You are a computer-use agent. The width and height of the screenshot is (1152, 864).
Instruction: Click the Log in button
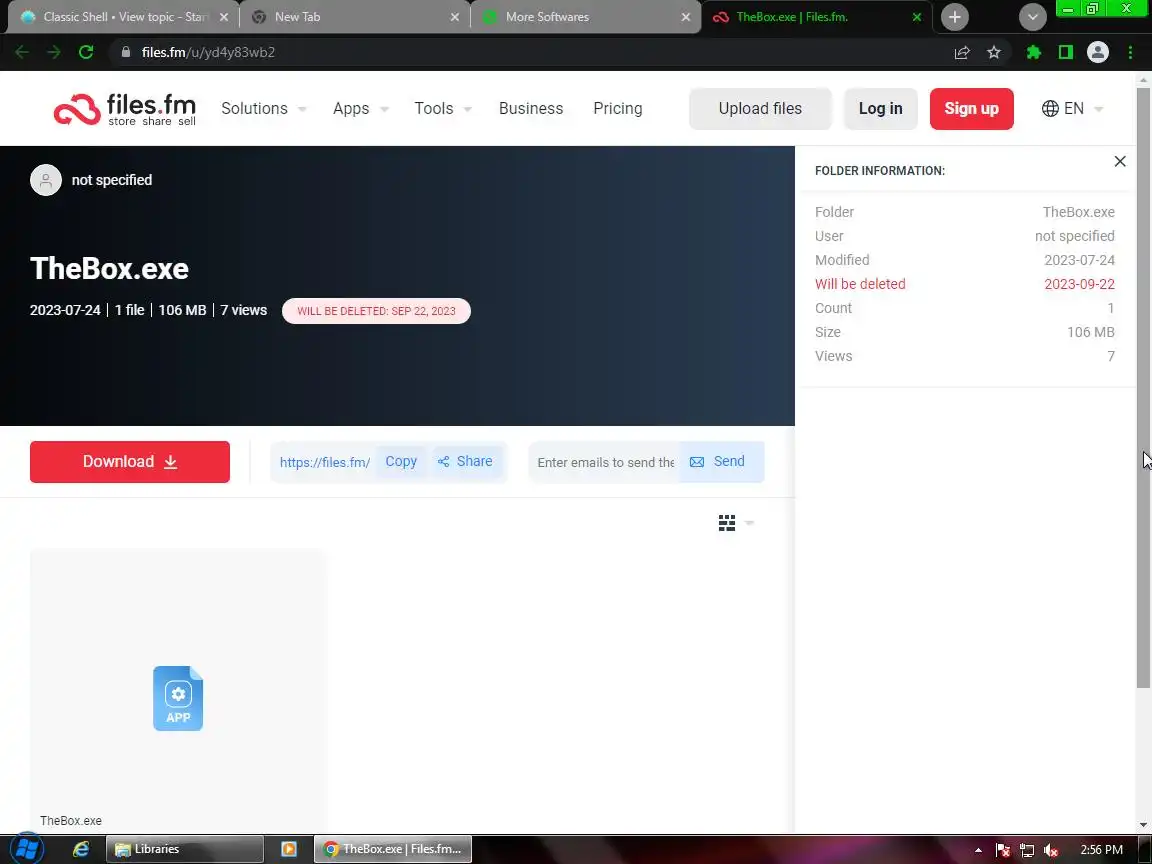click(880, 109)
